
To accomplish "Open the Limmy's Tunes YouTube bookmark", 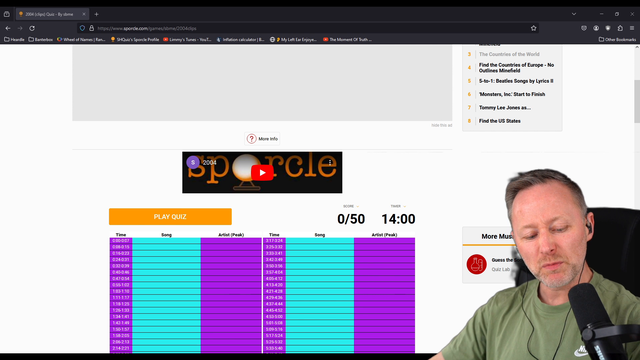I will (187, 40).
